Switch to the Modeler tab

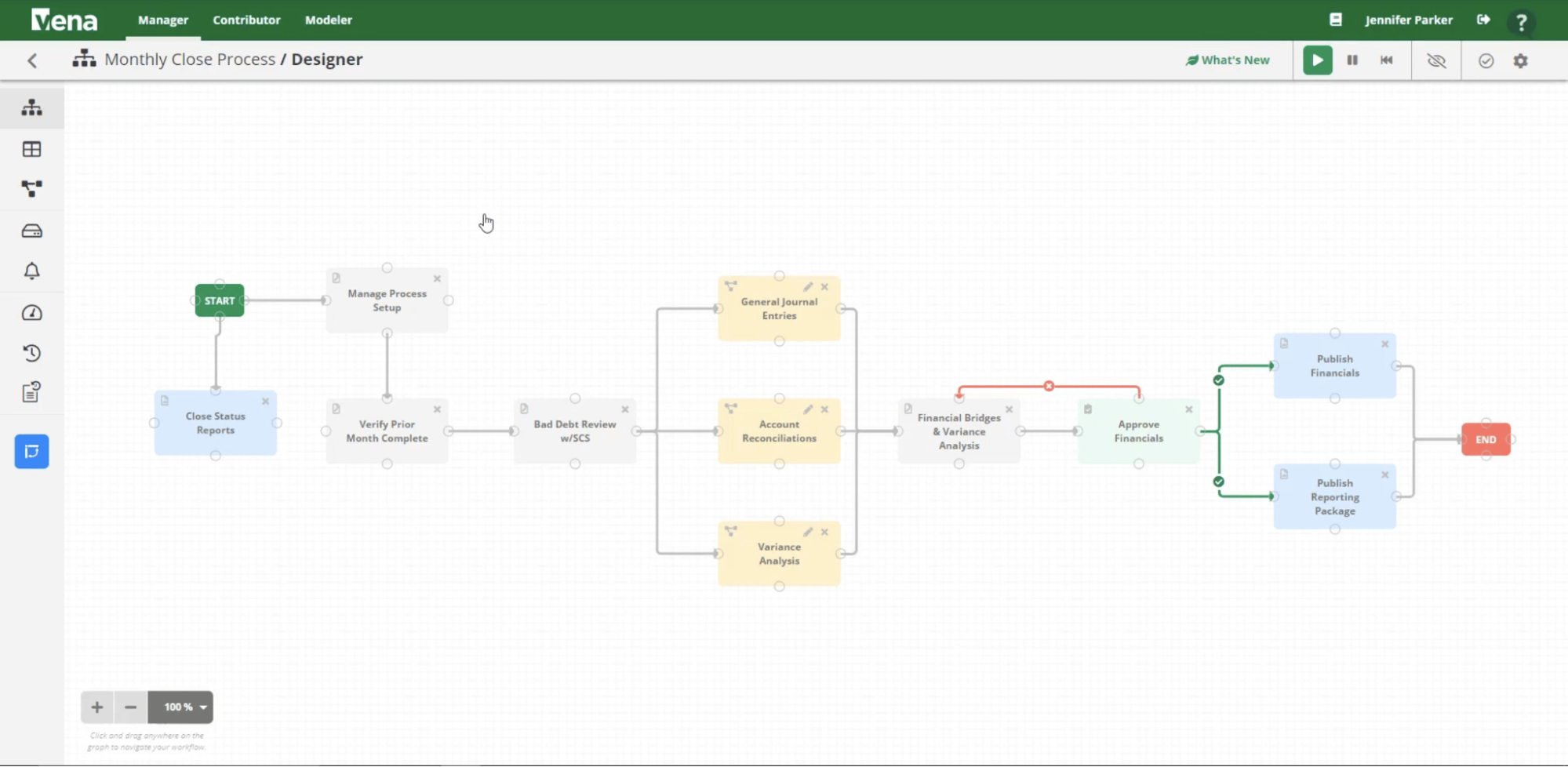click(328, 20)
